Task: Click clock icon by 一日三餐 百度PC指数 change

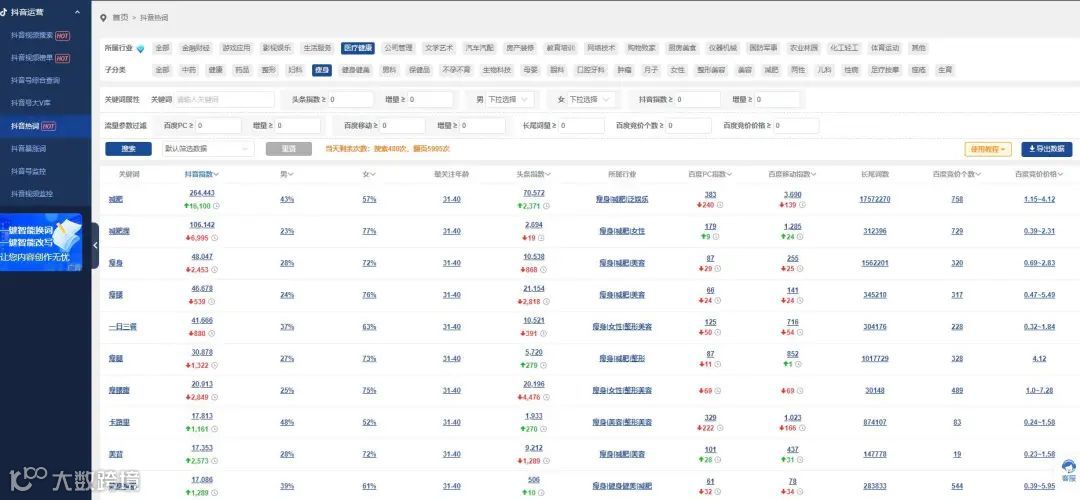Action: point(718,333)
